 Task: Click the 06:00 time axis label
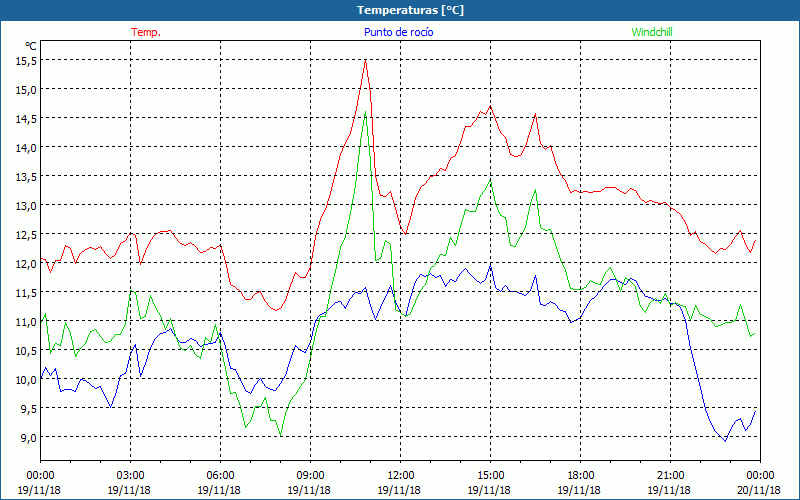pos(220,475)
